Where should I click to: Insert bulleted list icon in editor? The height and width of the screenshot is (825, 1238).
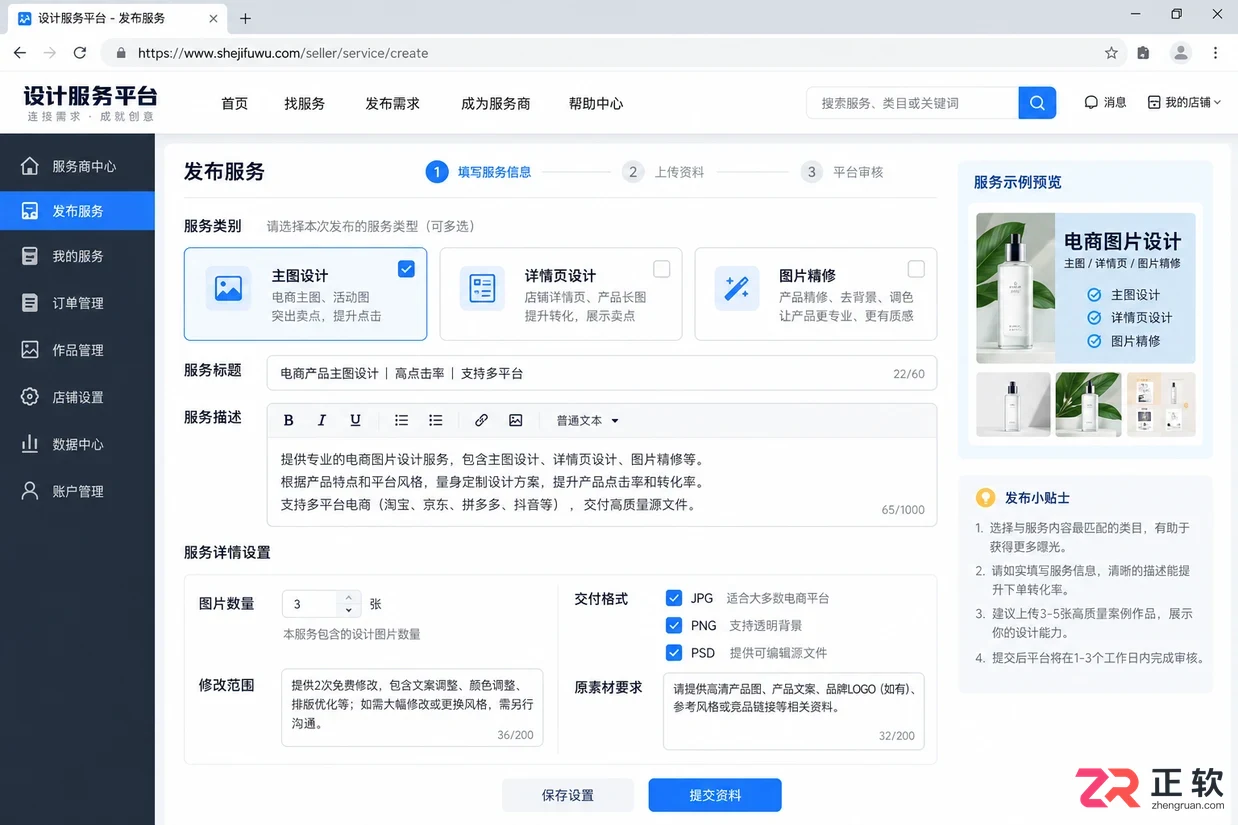coord(435,420)
